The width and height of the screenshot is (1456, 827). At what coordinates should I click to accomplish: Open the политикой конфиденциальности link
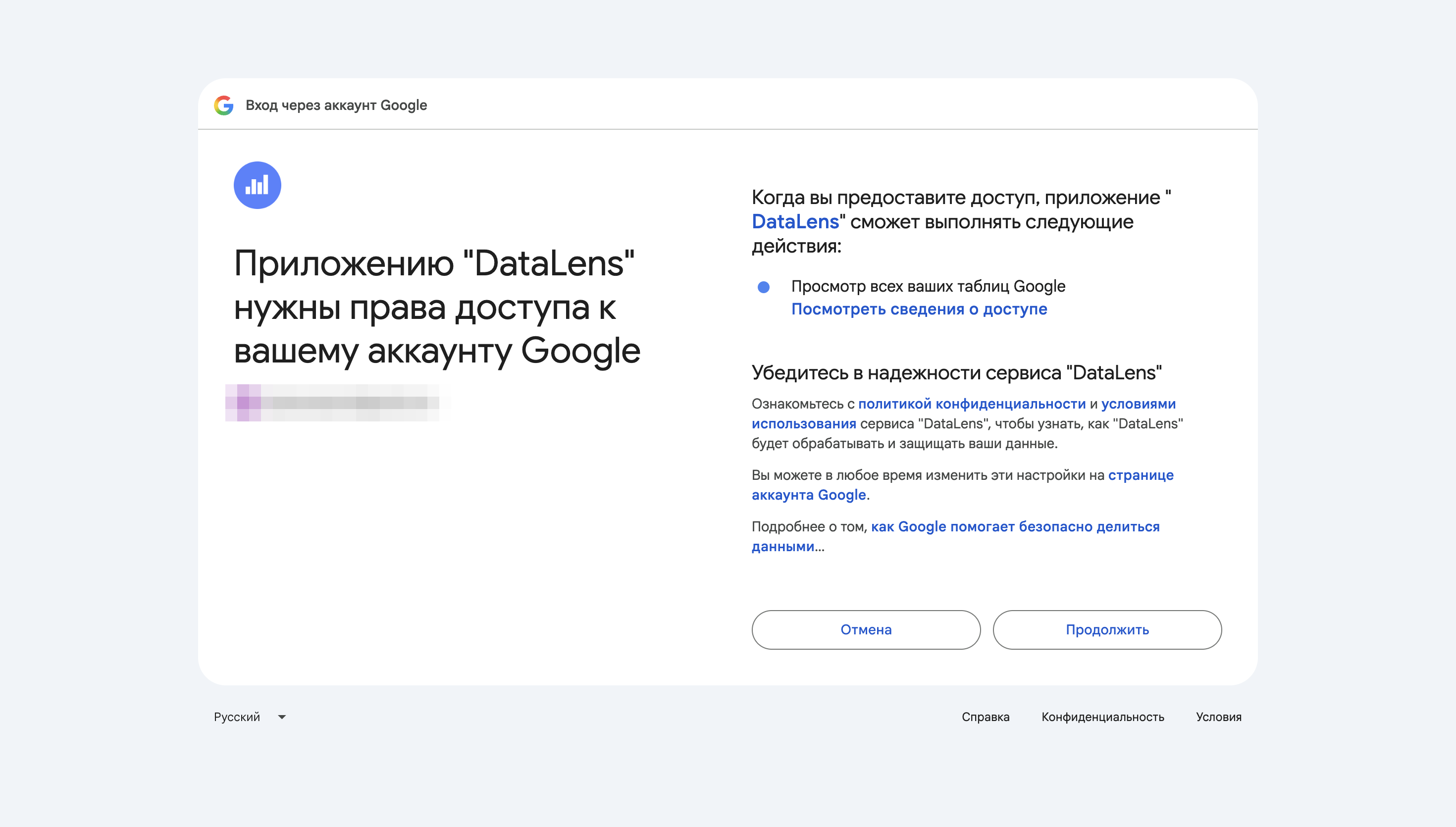[x=972, y=404]
